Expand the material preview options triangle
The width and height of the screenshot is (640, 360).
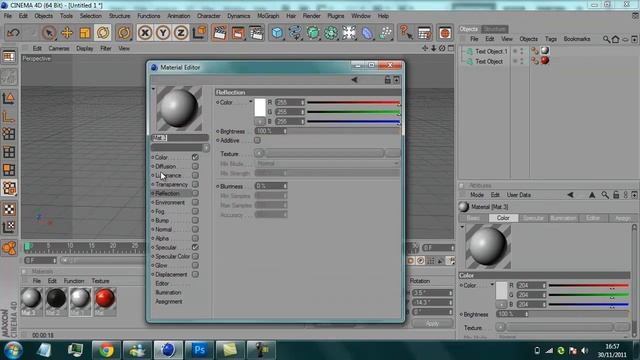(153, 89)
